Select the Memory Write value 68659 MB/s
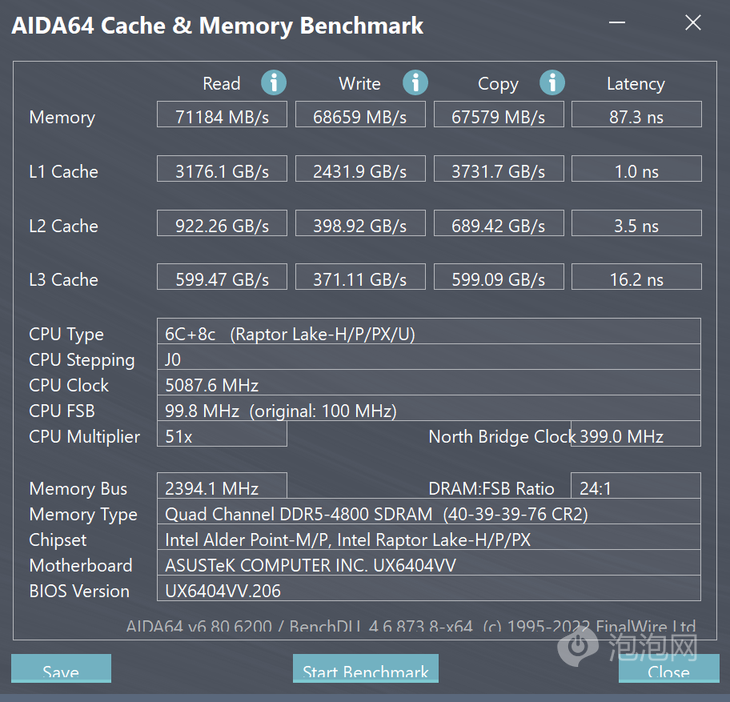The width and height of the screenshot is (730, 702). point(360,115)
